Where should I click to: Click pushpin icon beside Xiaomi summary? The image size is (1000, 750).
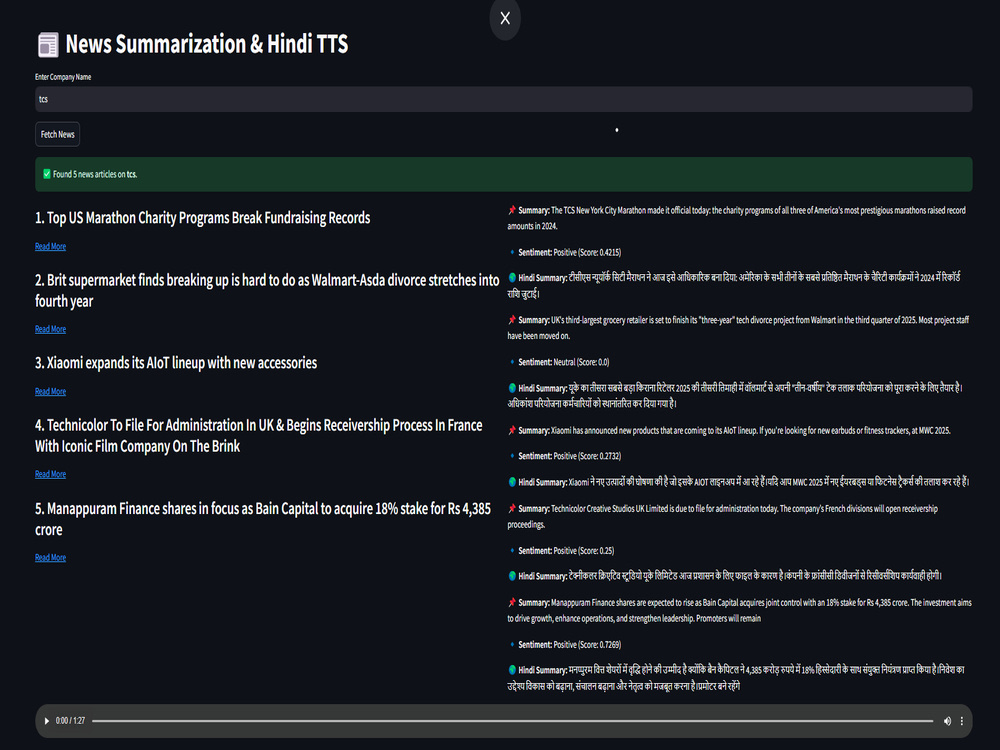(511, 430)
